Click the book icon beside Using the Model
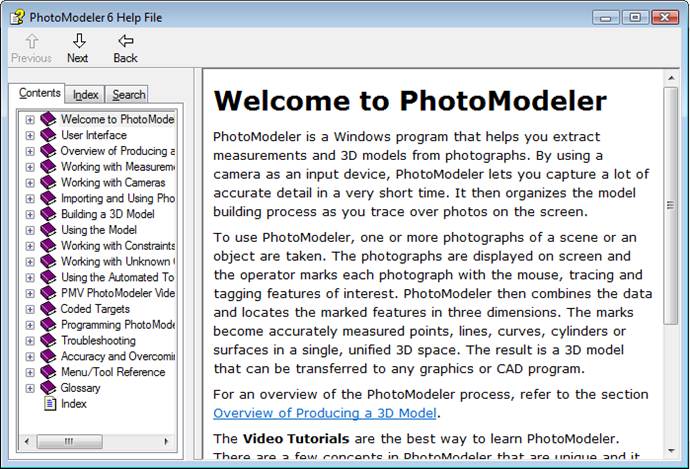 pos(49,230)
